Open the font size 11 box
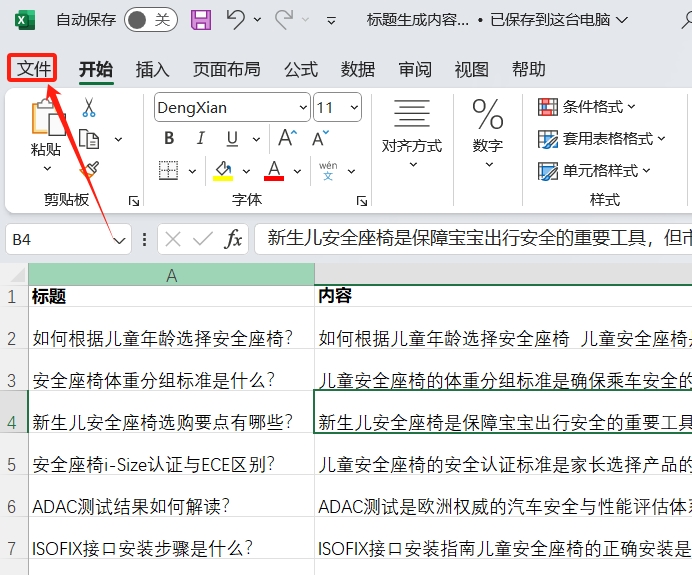Image resolution: width=692 pixels, height=575 pixels. 338,107
